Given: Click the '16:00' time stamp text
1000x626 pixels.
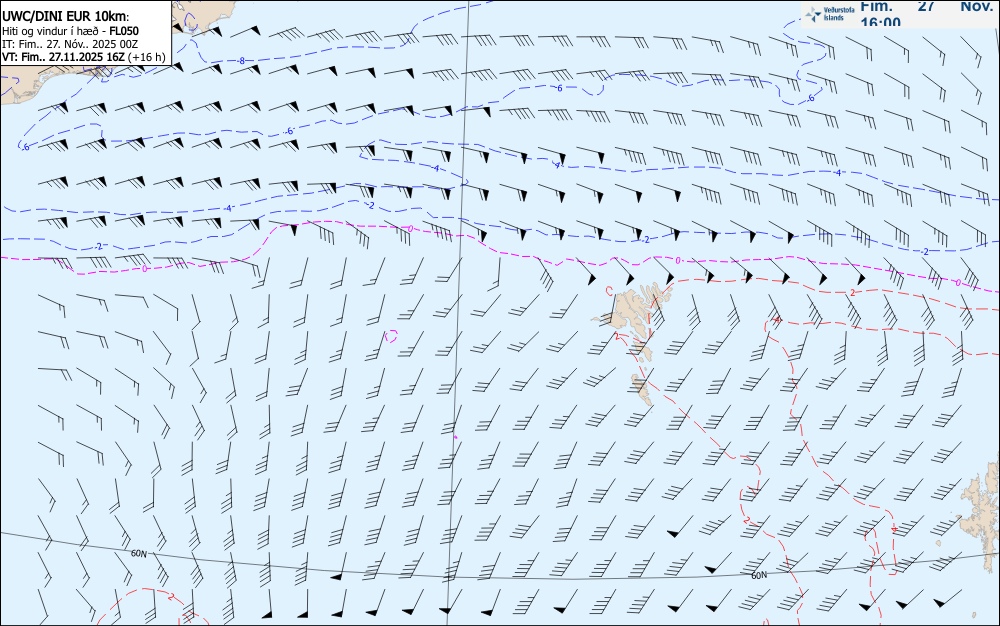Looking at the screenshot, I should click(x=881, y=22).
